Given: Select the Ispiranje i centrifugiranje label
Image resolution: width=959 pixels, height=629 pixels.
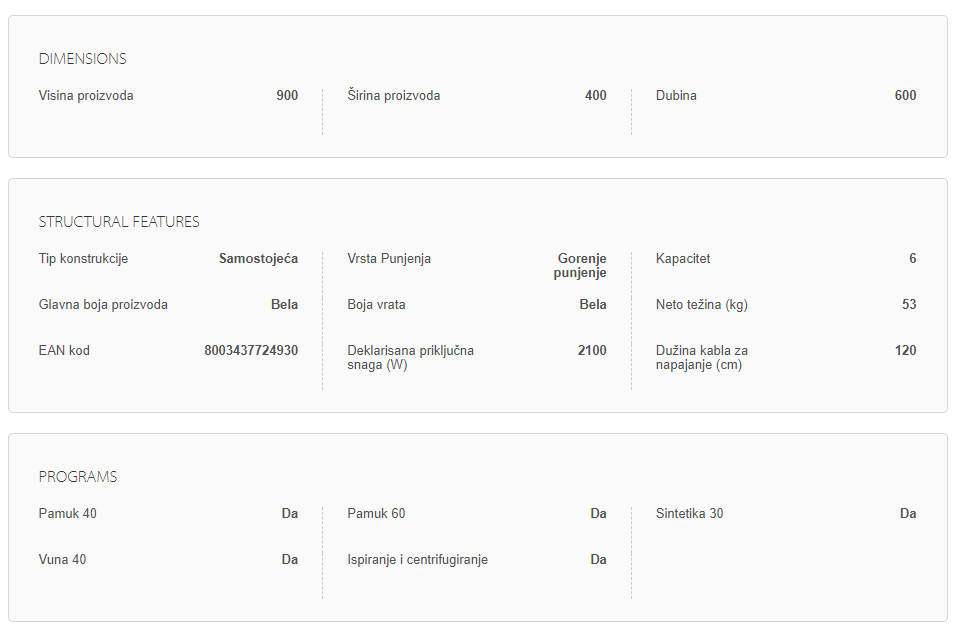Looking at the screenshot, I should pyautogui.click(x=417, y=560).
